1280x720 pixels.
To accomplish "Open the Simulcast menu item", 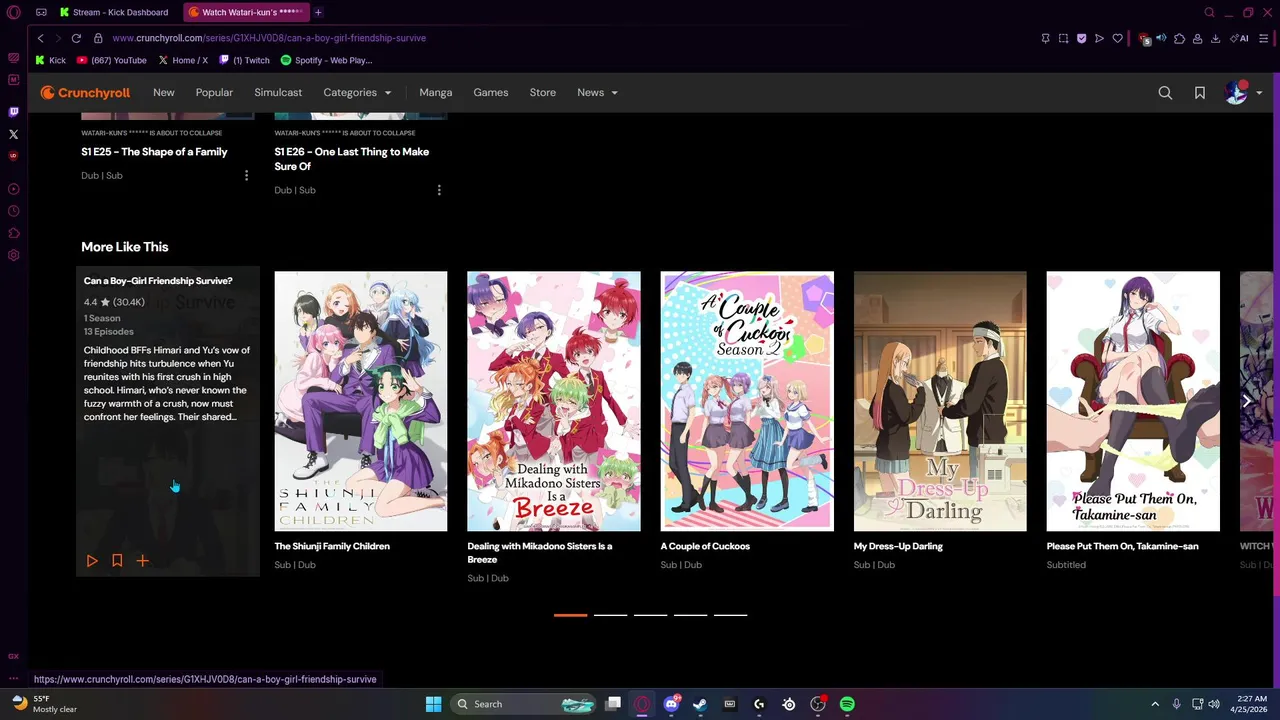I will [278, 92].
